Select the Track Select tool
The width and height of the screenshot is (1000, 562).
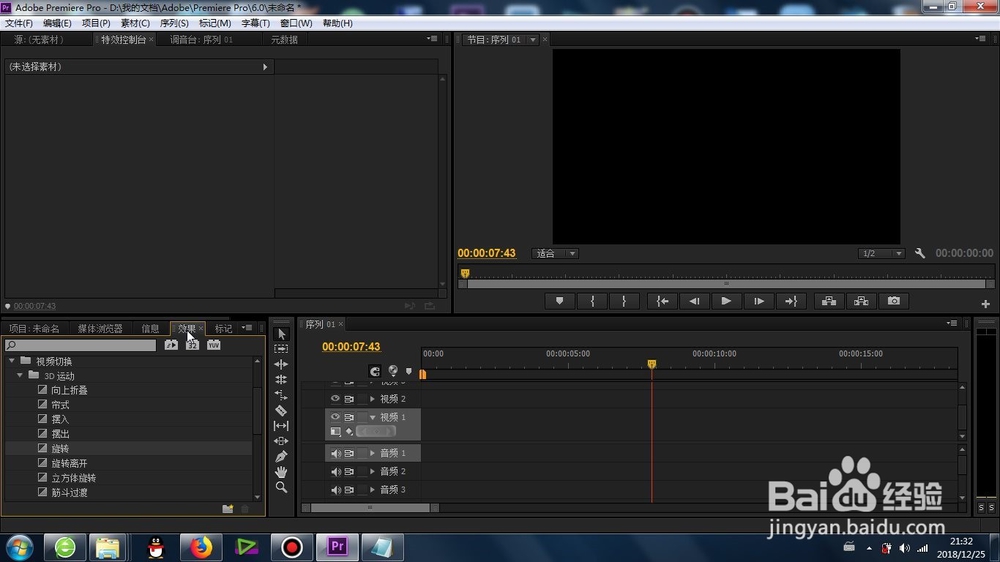281,349
